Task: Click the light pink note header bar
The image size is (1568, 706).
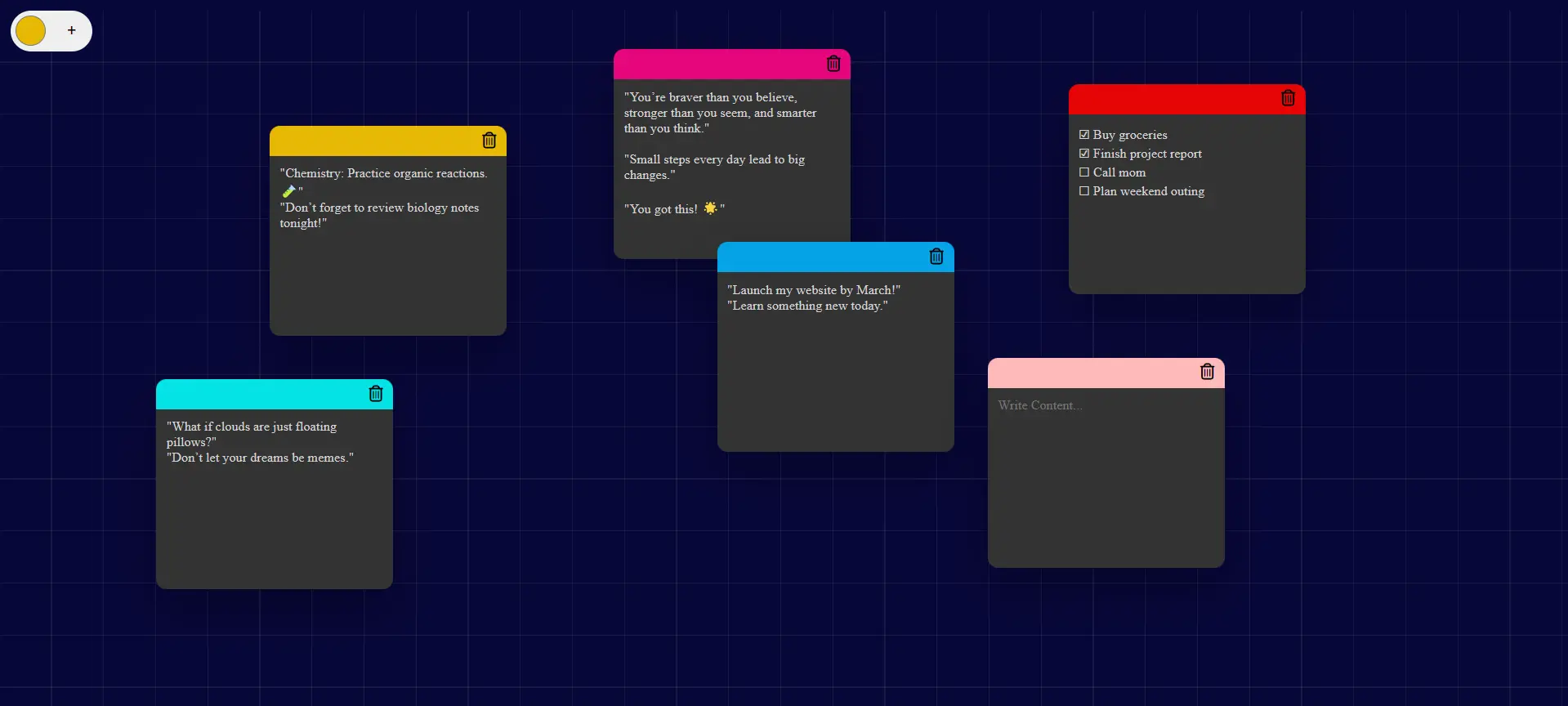Action: 1106,373
